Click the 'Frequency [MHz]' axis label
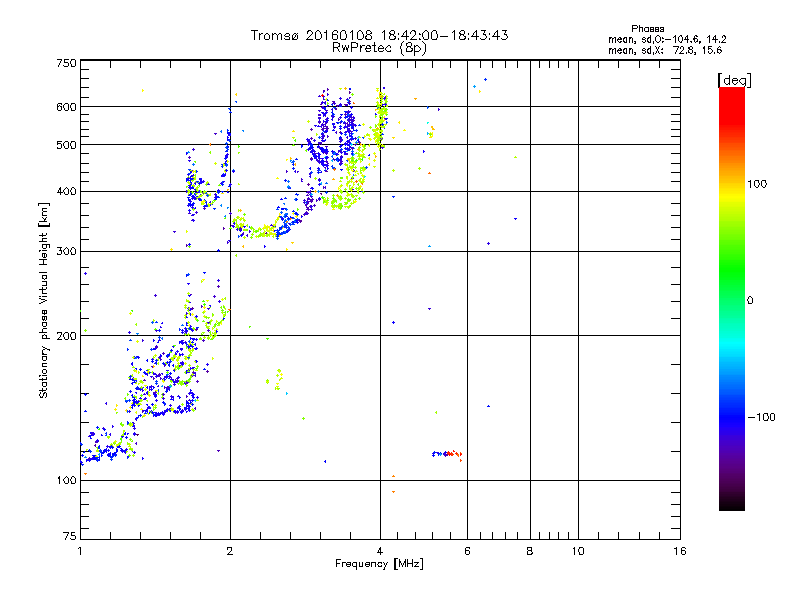The image size is (800, 600). [379, 564]
